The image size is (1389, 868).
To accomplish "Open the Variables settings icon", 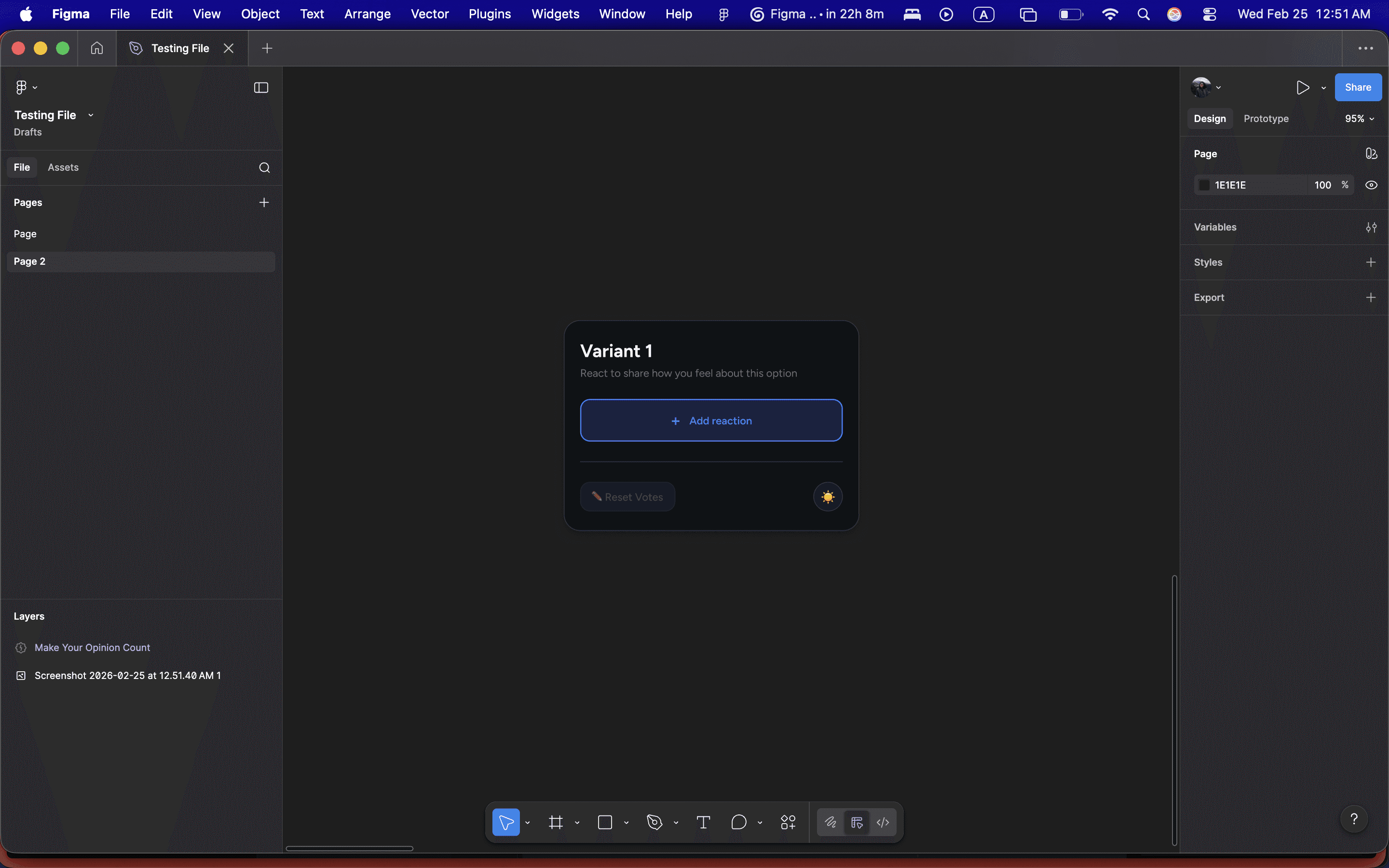I will [x=1371, y=227].
